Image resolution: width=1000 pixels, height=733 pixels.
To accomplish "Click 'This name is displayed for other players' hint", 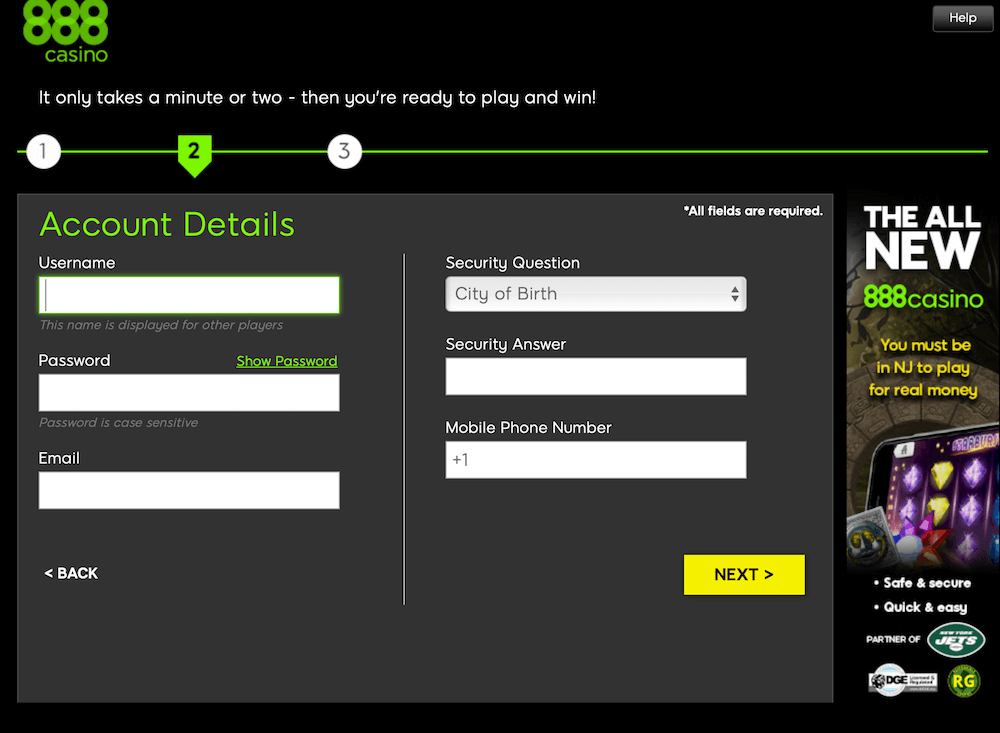I will click(x=161, y=325).
